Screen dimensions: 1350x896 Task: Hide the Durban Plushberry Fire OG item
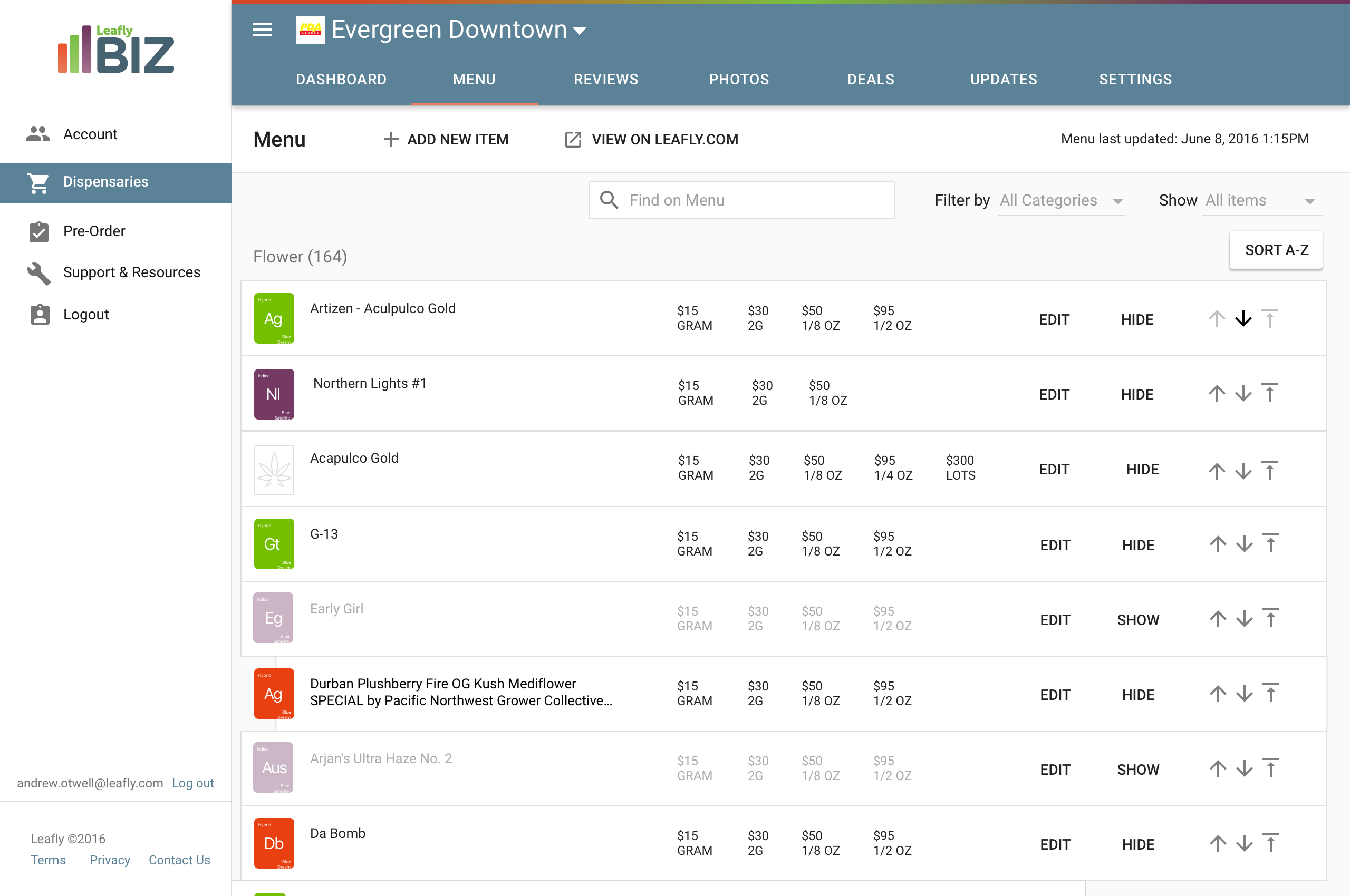tap(1138, 695)
